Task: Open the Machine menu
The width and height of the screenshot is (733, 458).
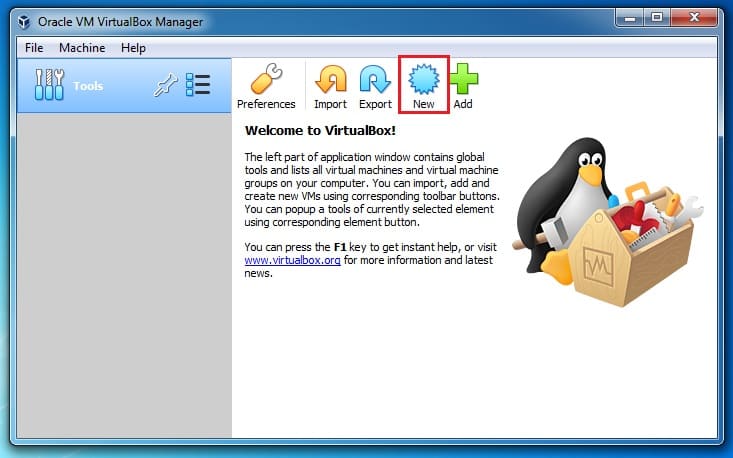Action: (82, 48)
